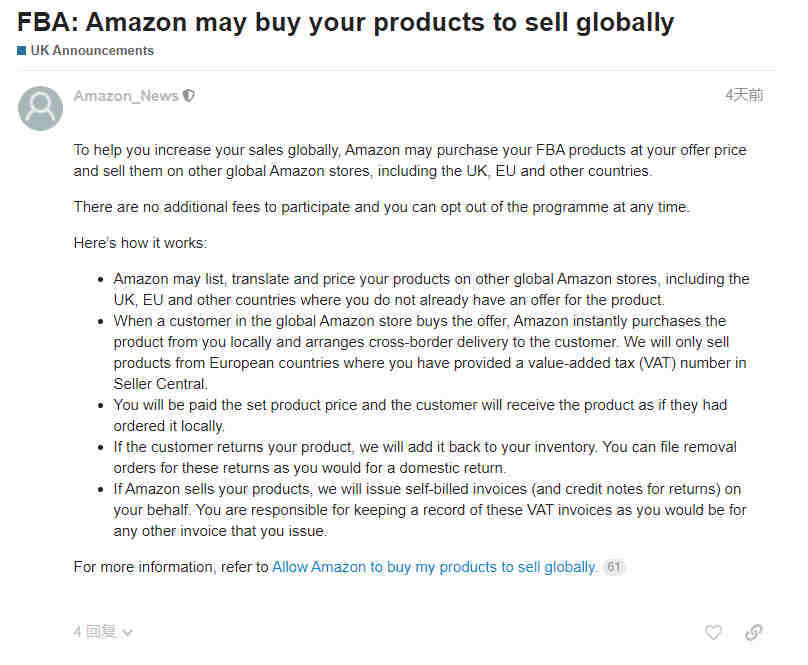
Task: Click the bullet about self-billed invoices
Action: [x=430, y=510]
